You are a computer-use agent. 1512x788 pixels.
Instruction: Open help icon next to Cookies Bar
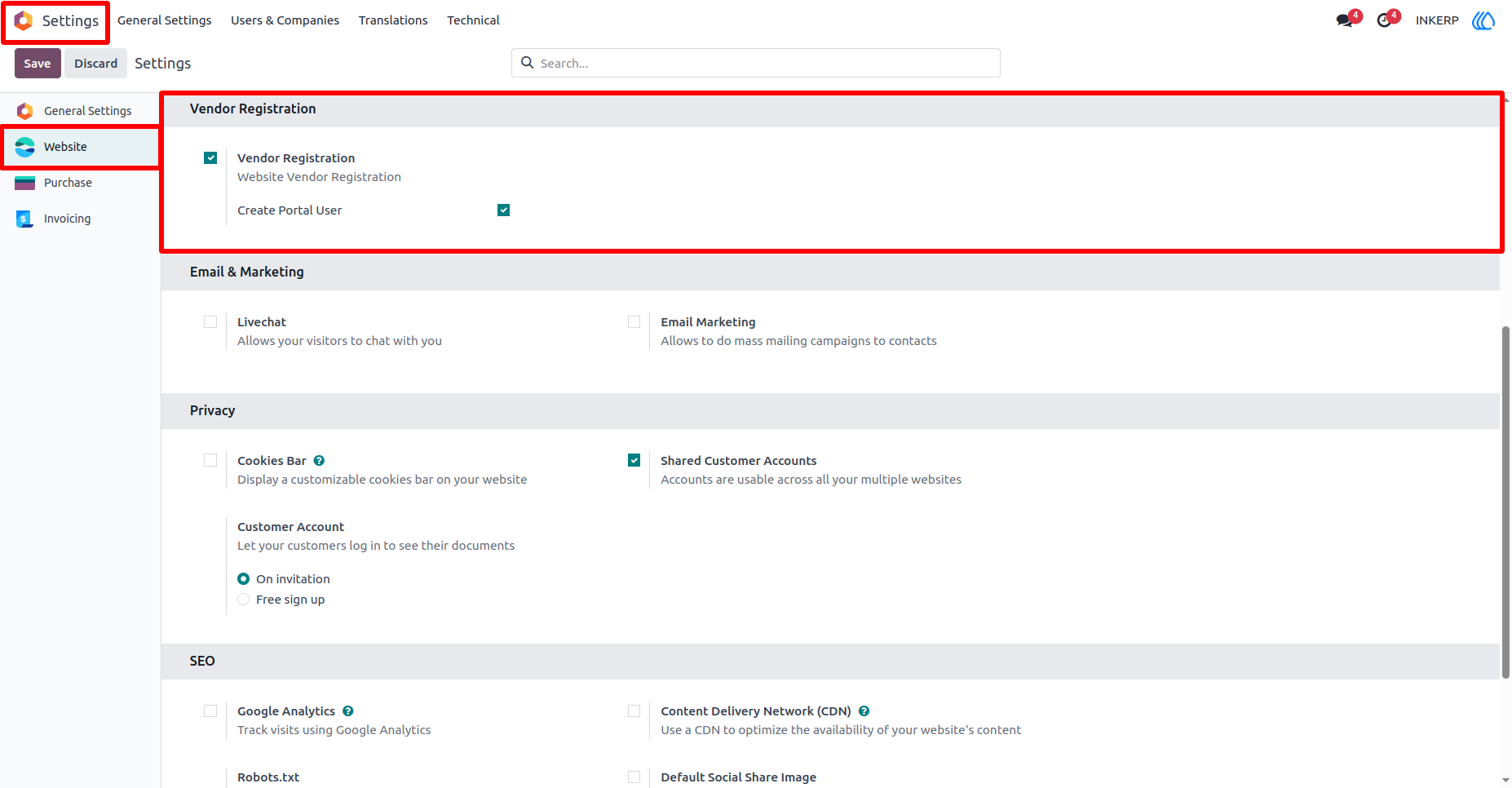pos(319,461)
